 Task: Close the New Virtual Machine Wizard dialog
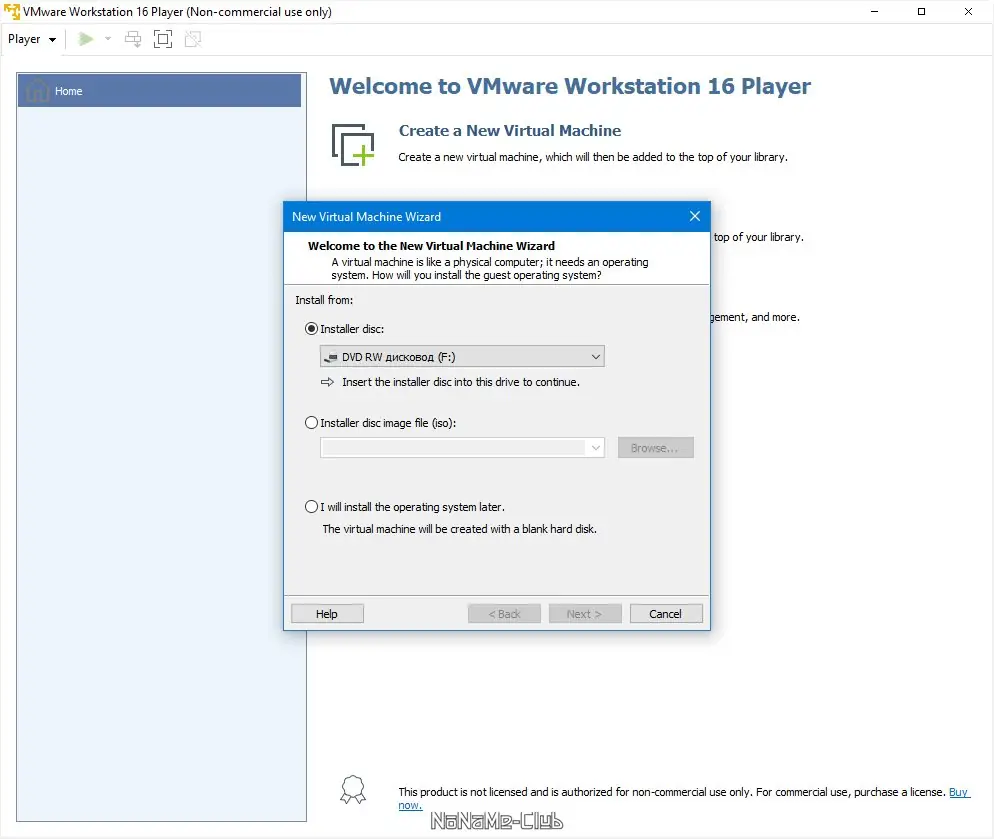pos(695,216)
